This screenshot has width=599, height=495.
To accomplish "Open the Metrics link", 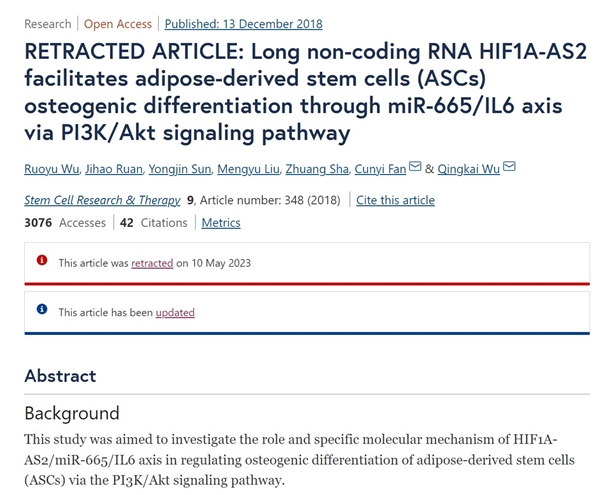I will (221, 223).
